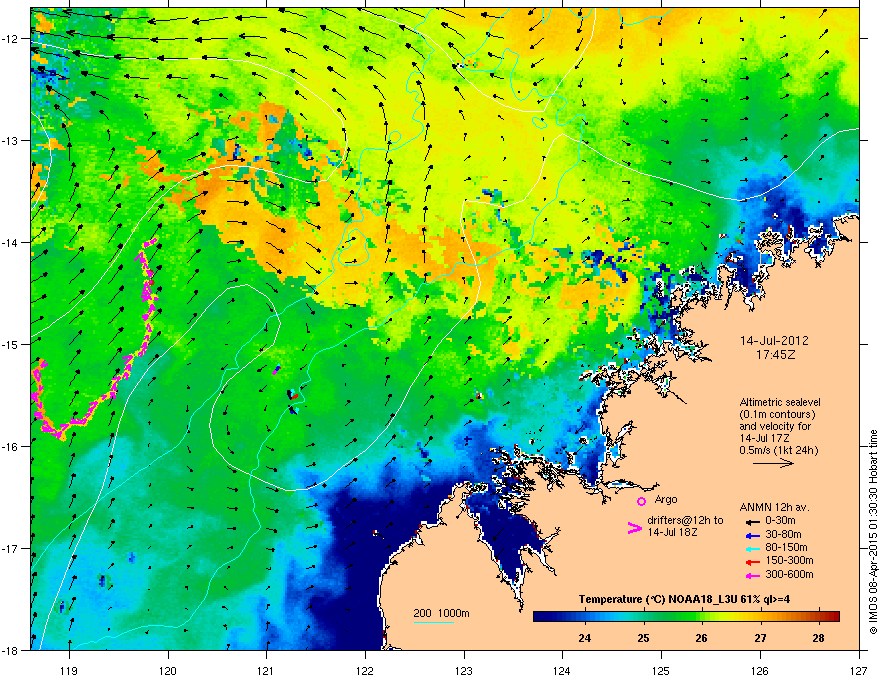Click the latitude axis label -17
The height and width of the screenshot is (680, 880).
point(10,548)
